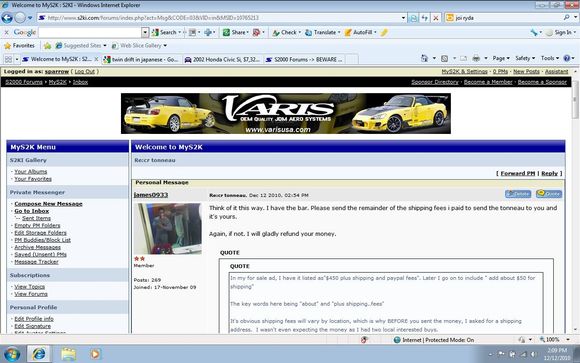This screenshot has height=363, width=580.
Task: Click the Message Tracker link
Action: (36, 262)
